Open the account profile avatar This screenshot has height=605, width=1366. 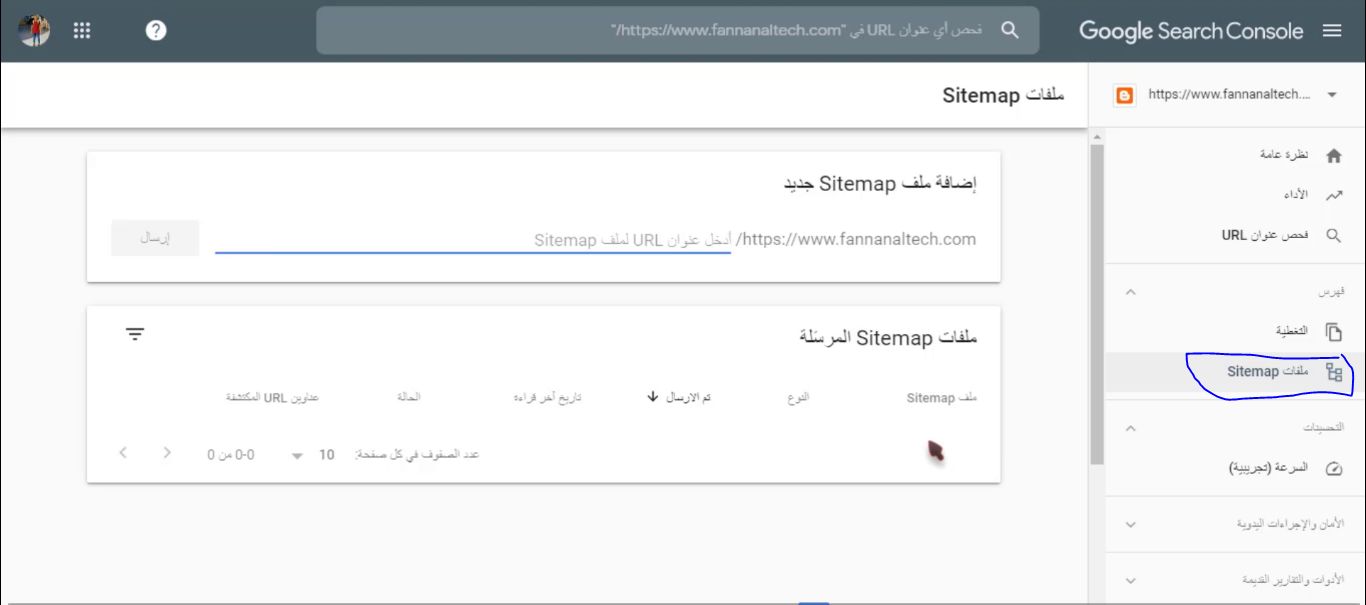(x=34, y=30)
